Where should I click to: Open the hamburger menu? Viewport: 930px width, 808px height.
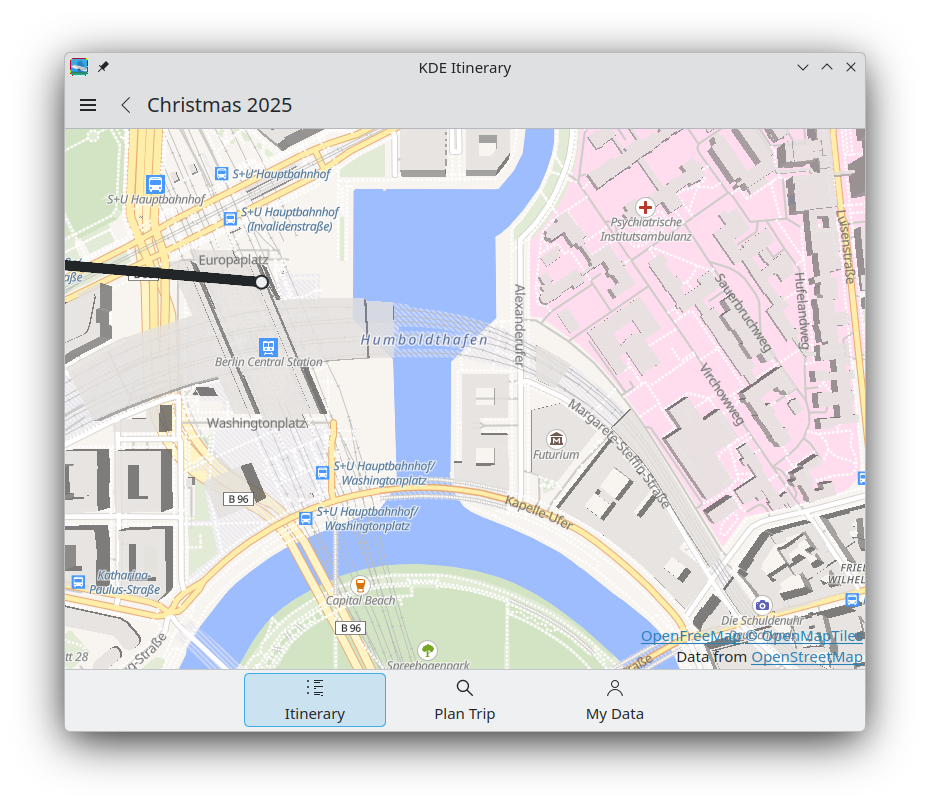tap(88, 105)
